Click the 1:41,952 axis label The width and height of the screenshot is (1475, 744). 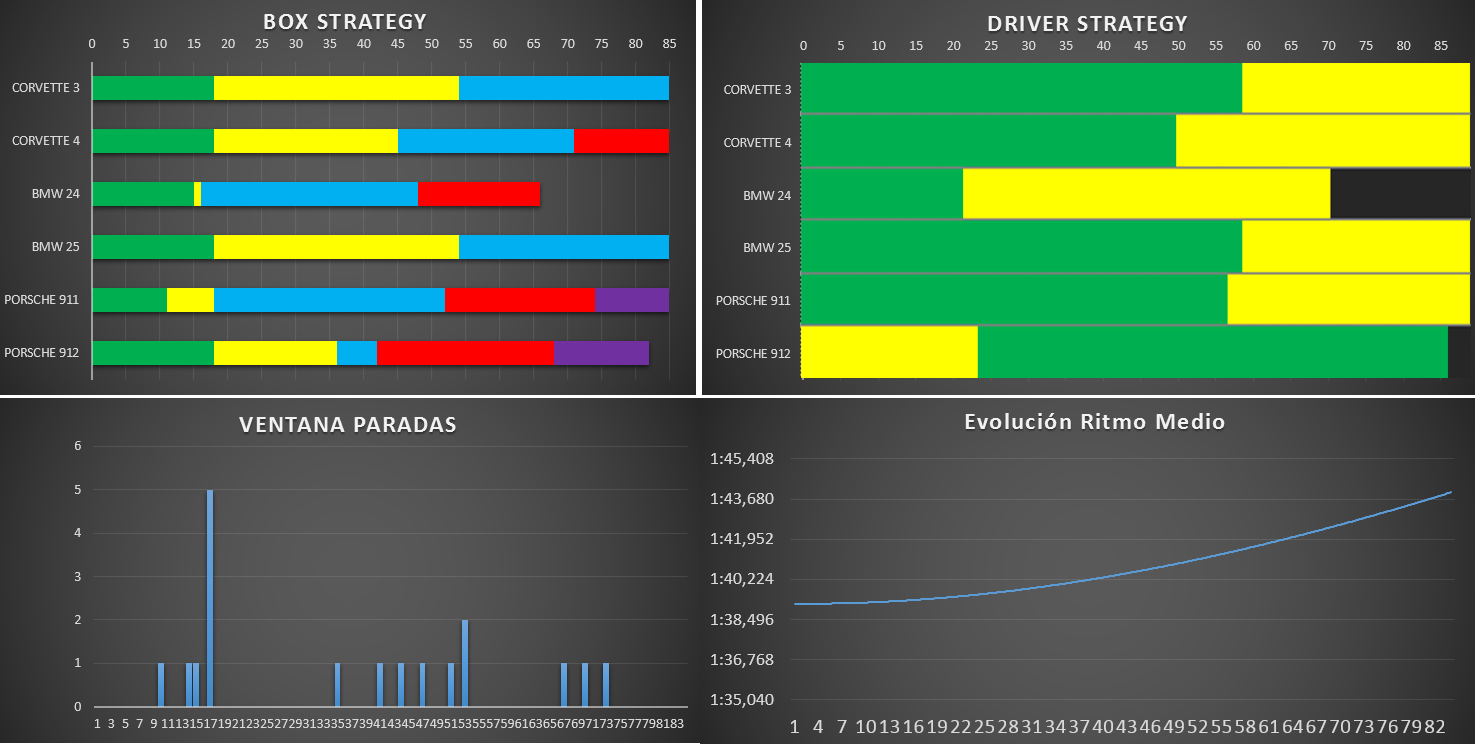pyautogui.click(x=741, y=539)
